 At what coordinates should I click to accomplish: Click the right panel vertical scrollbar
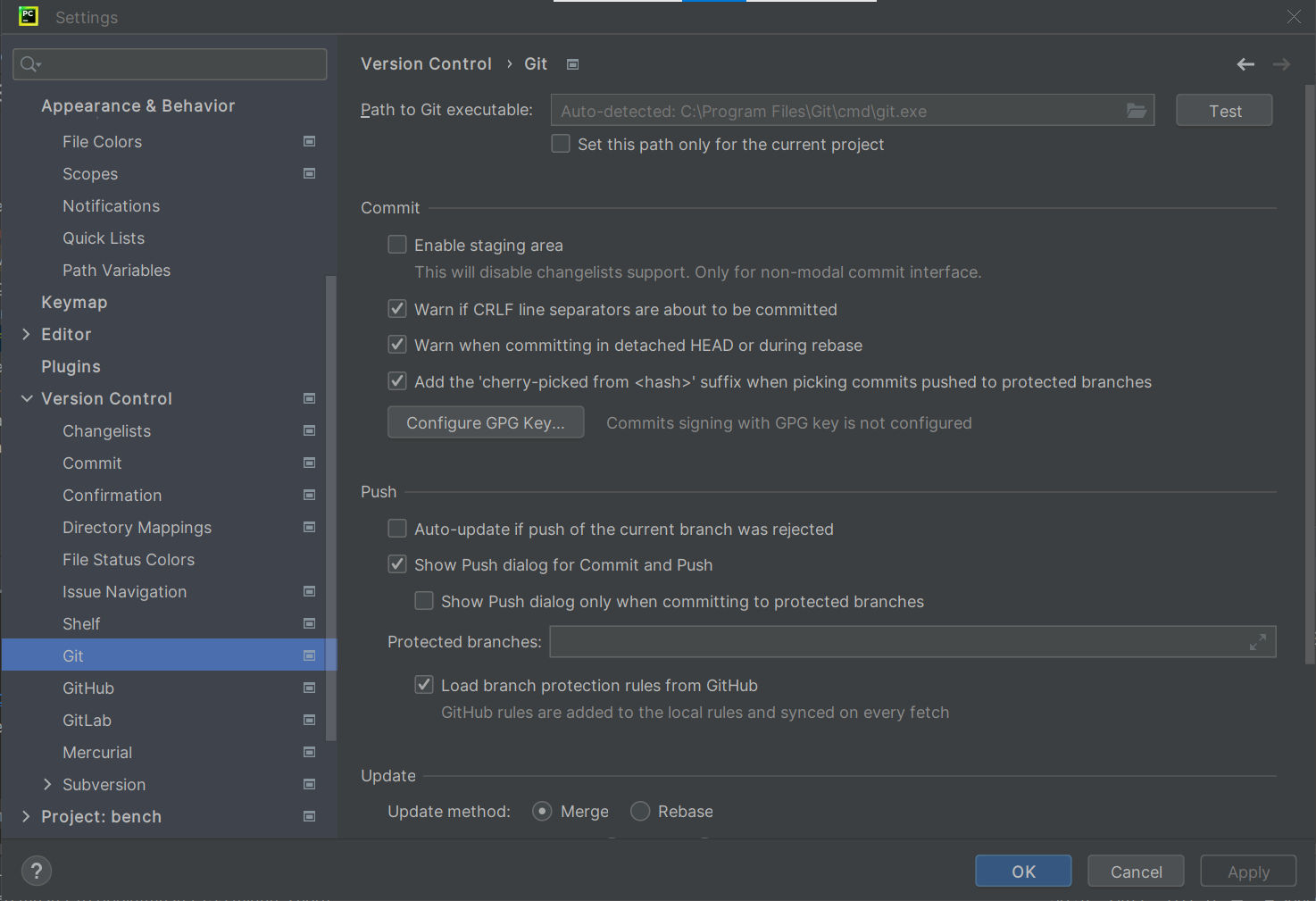(x=1310, y=375)
